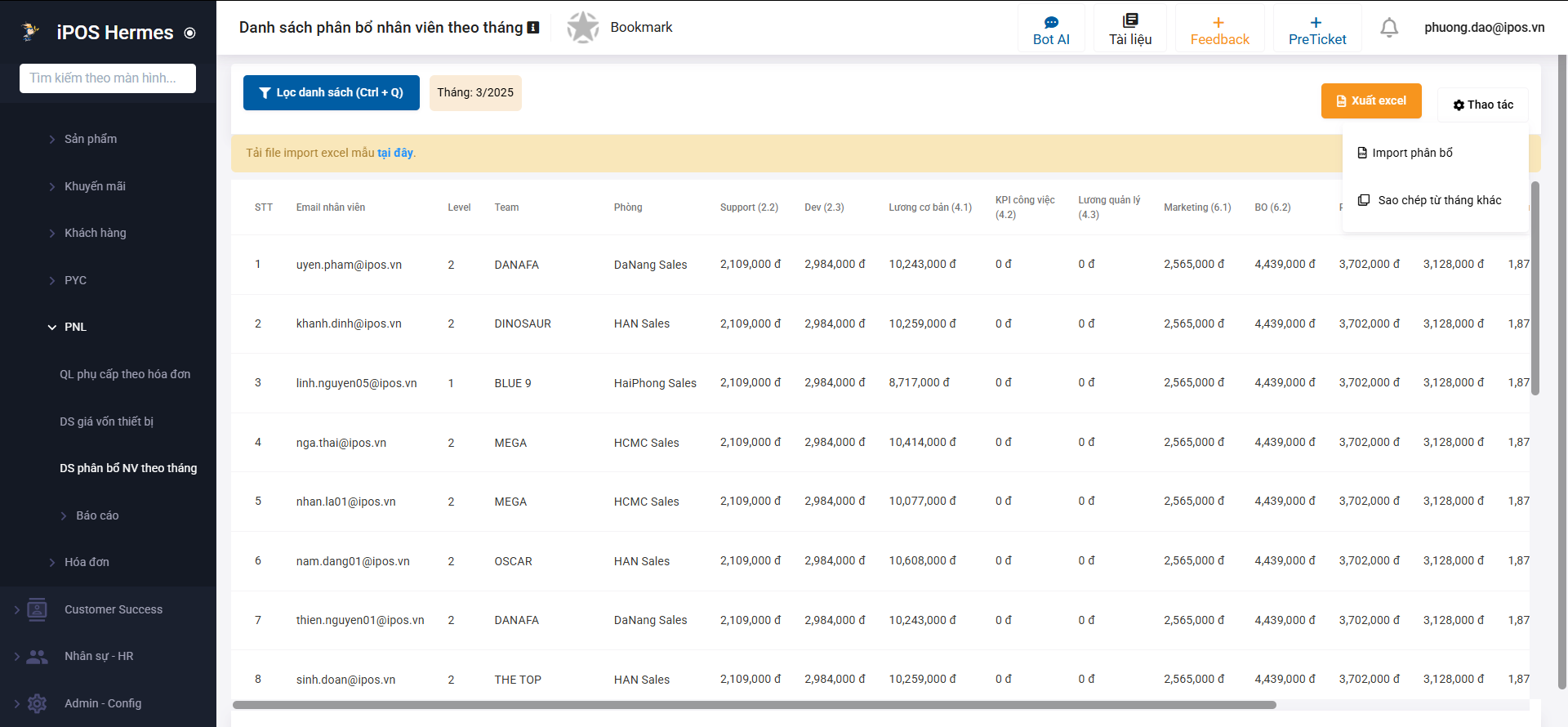Open notifications bell icon
1568x727 pixels.
click(1389, 28)
